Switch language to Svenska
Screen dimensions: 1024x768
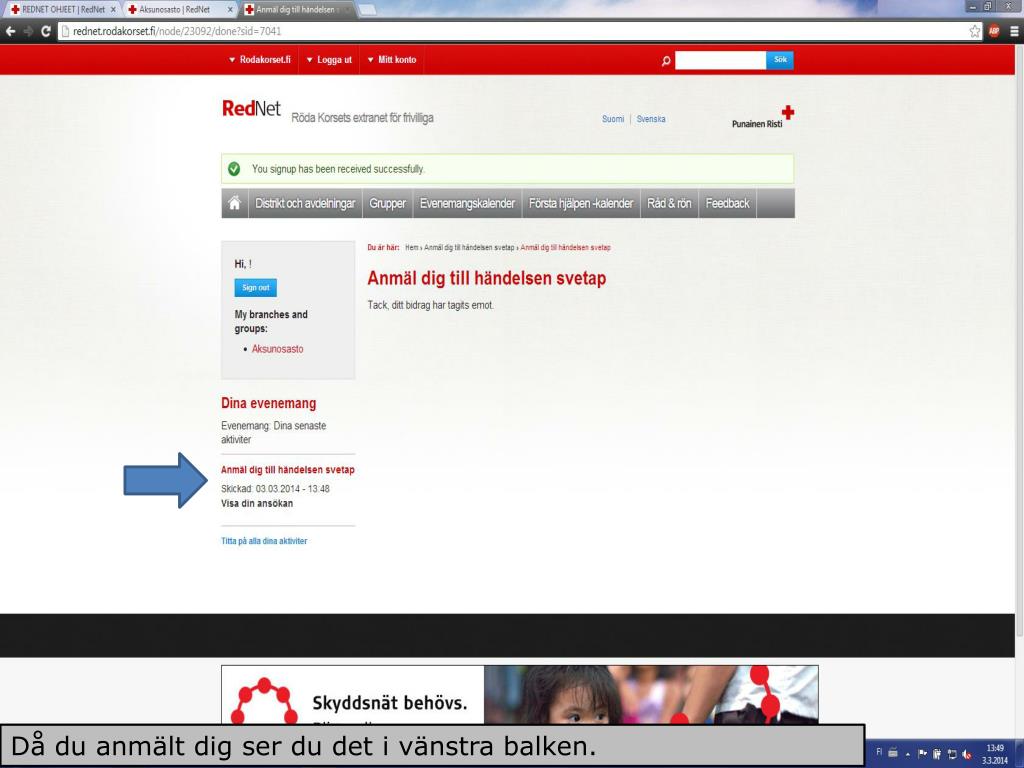click(651, 119)
